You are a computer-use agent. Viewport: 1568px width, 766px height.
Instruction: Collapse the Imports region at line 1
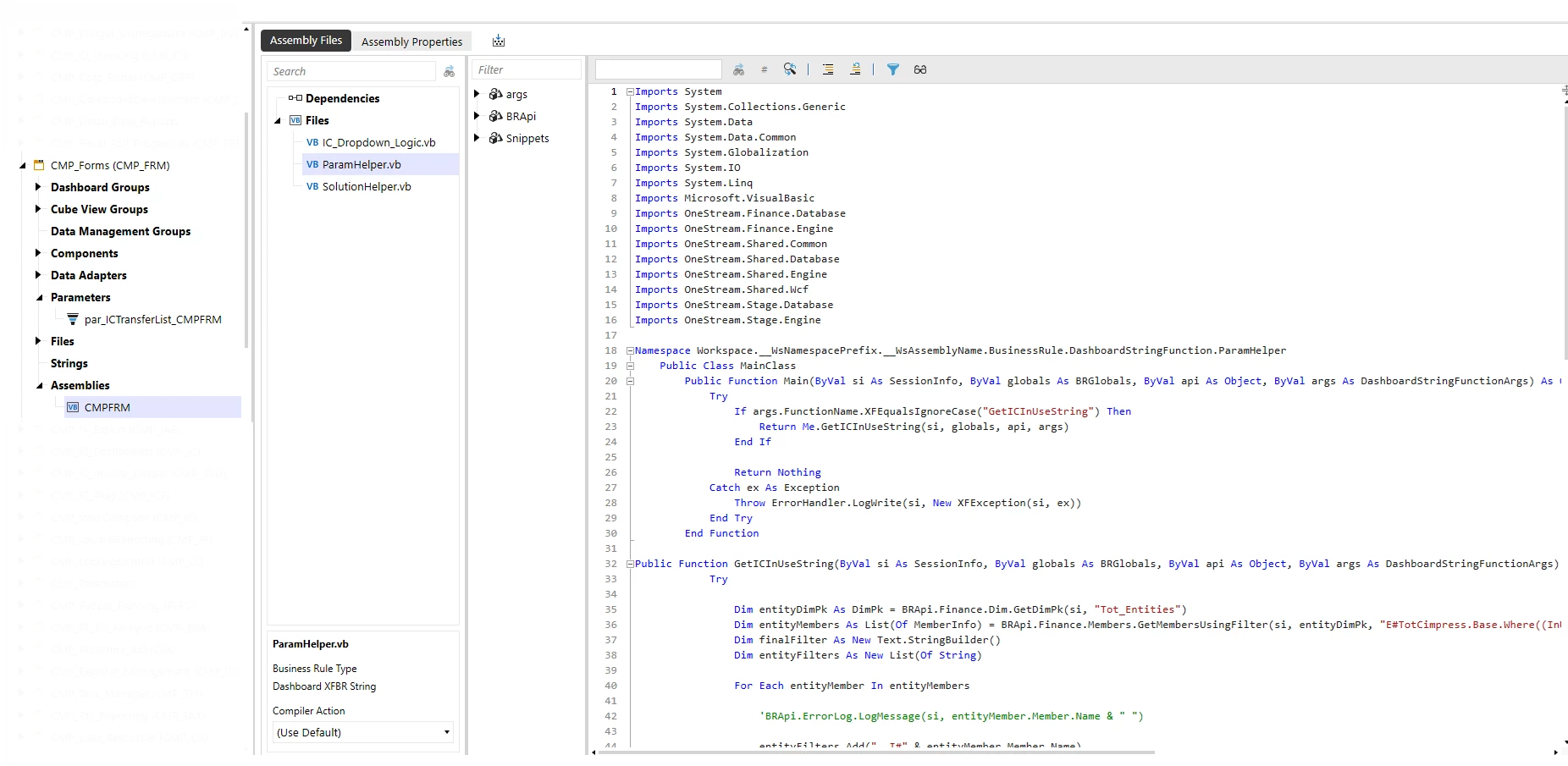point(630,91)
